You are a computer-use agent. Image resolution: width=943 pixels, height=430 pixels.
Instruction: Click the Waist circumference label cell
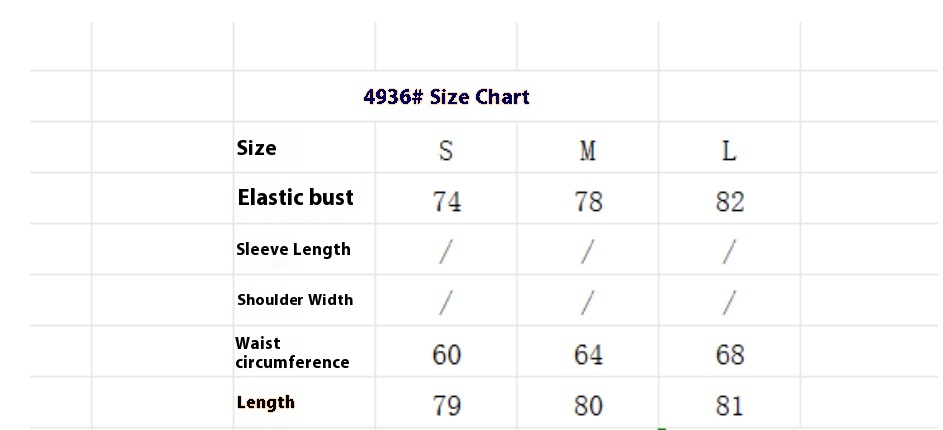pyautogui.click(x=304, y=352)
